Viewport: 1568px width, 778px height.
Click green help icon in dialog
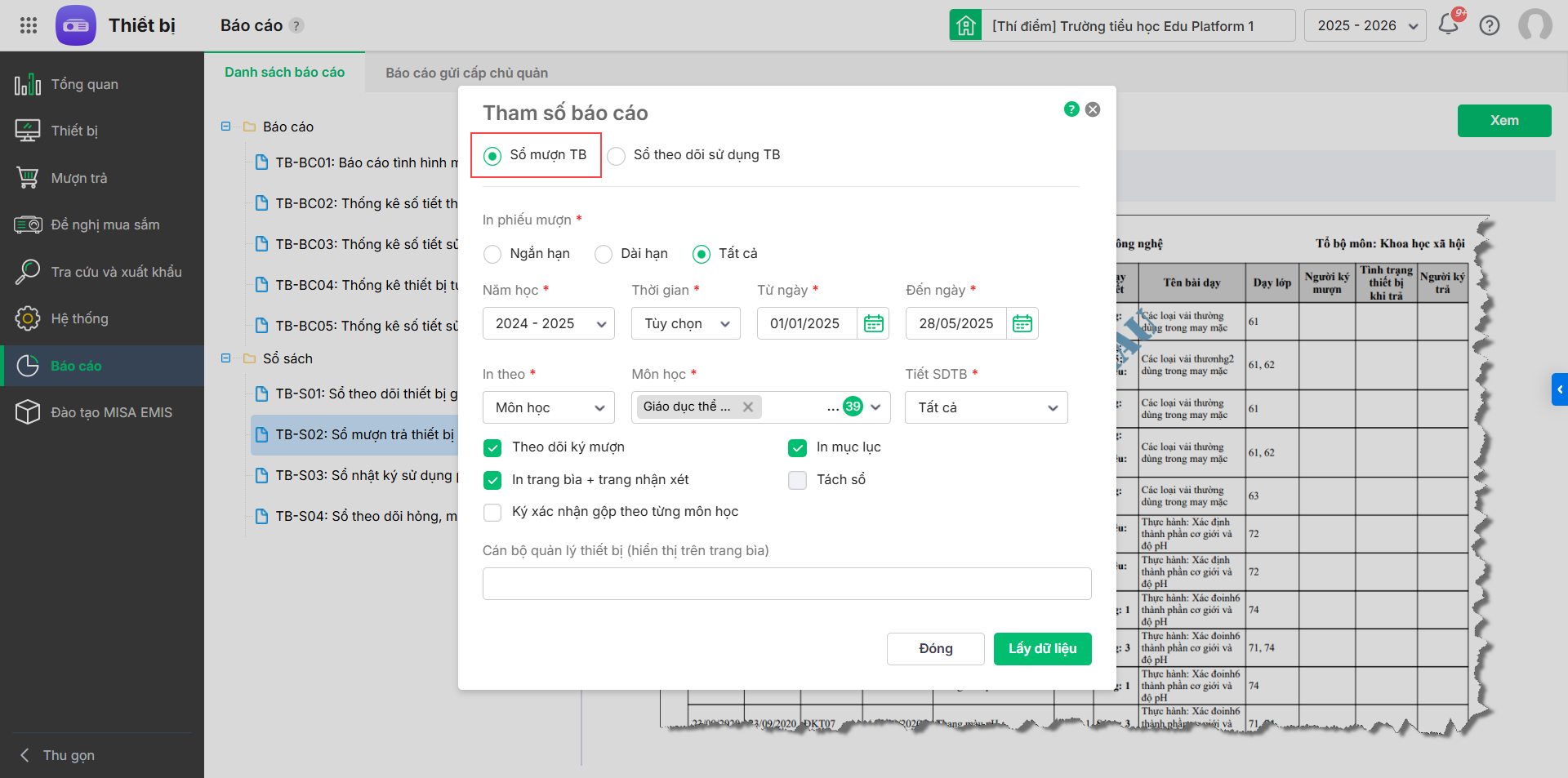pyautogui.click(x=1071, y=109)
